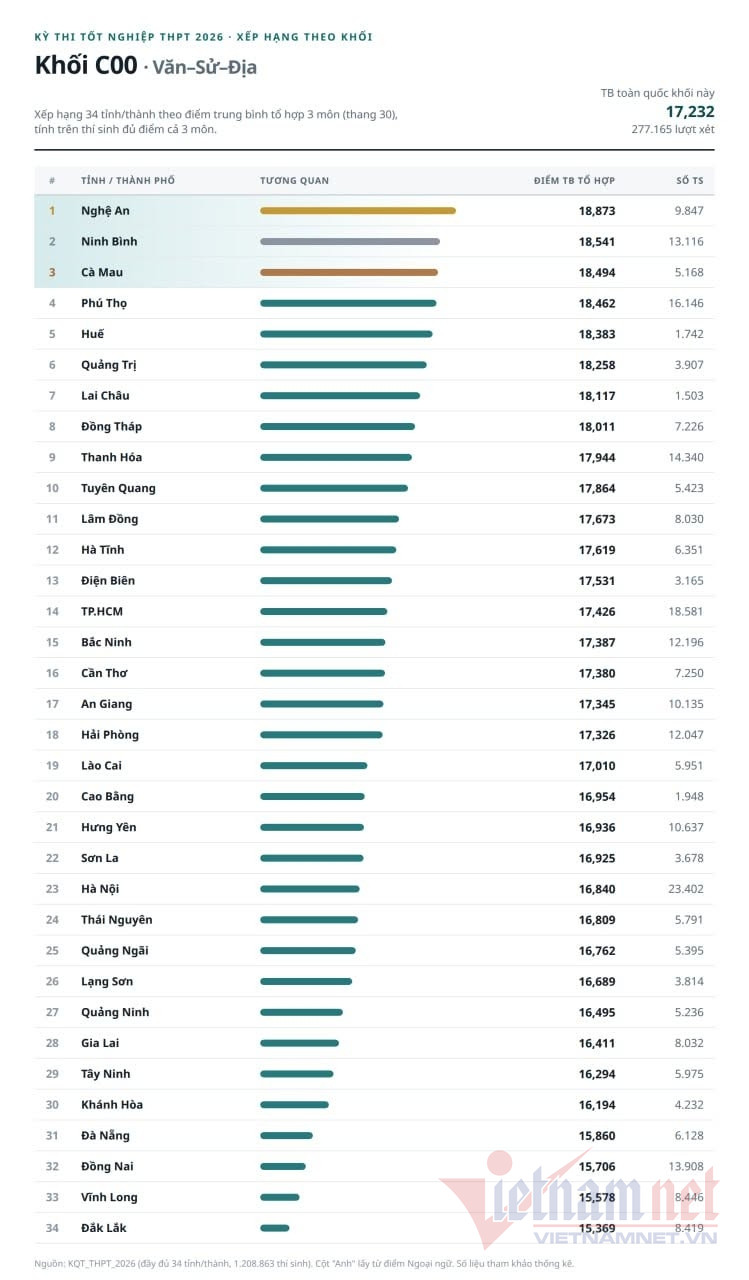Click the Khối C00 title
The height and width of the screenshot is (1280, 749).
[86, 66]
